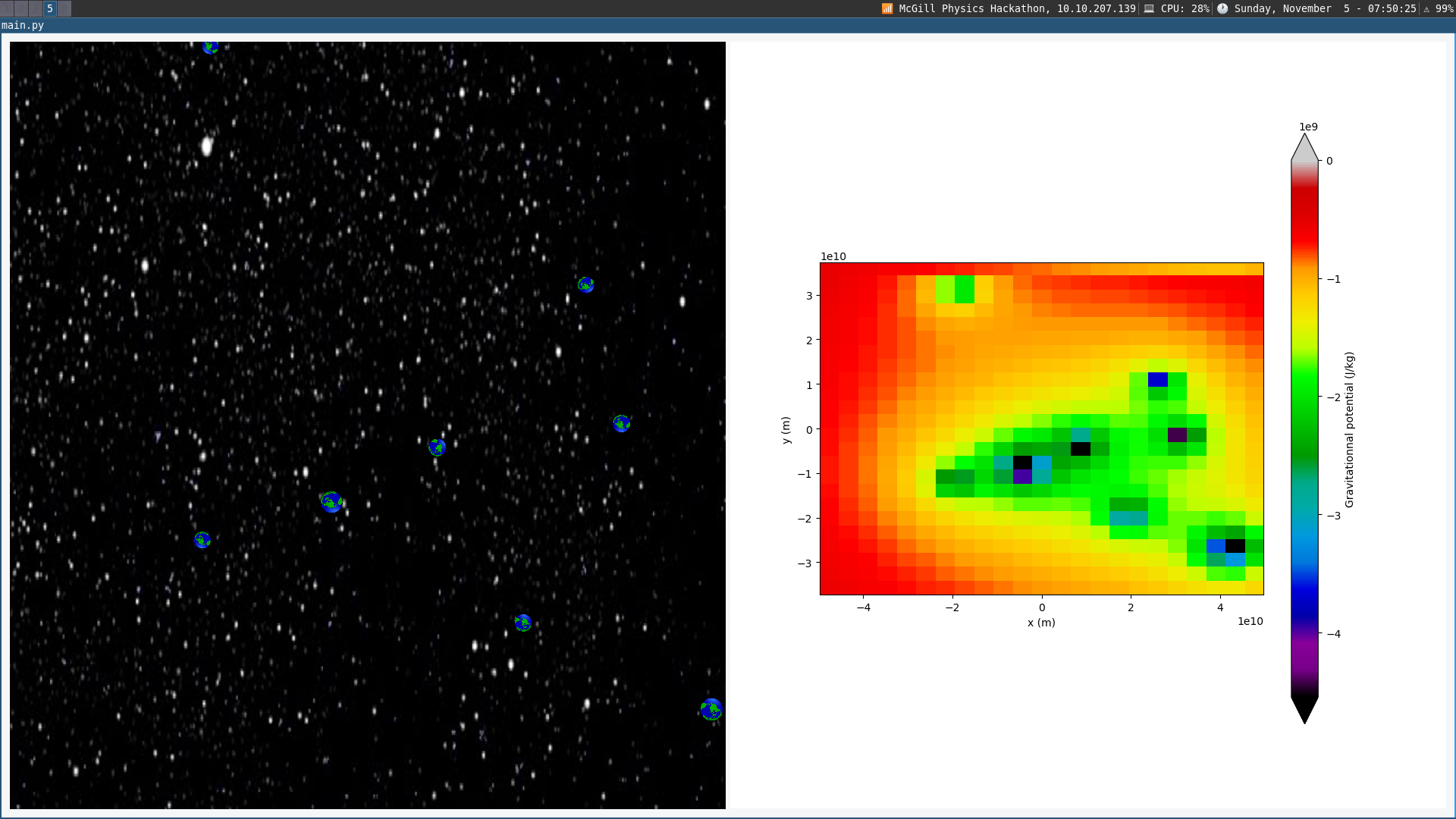Click the colorbar's gray upper extension arrow

tap(1304, 149)
